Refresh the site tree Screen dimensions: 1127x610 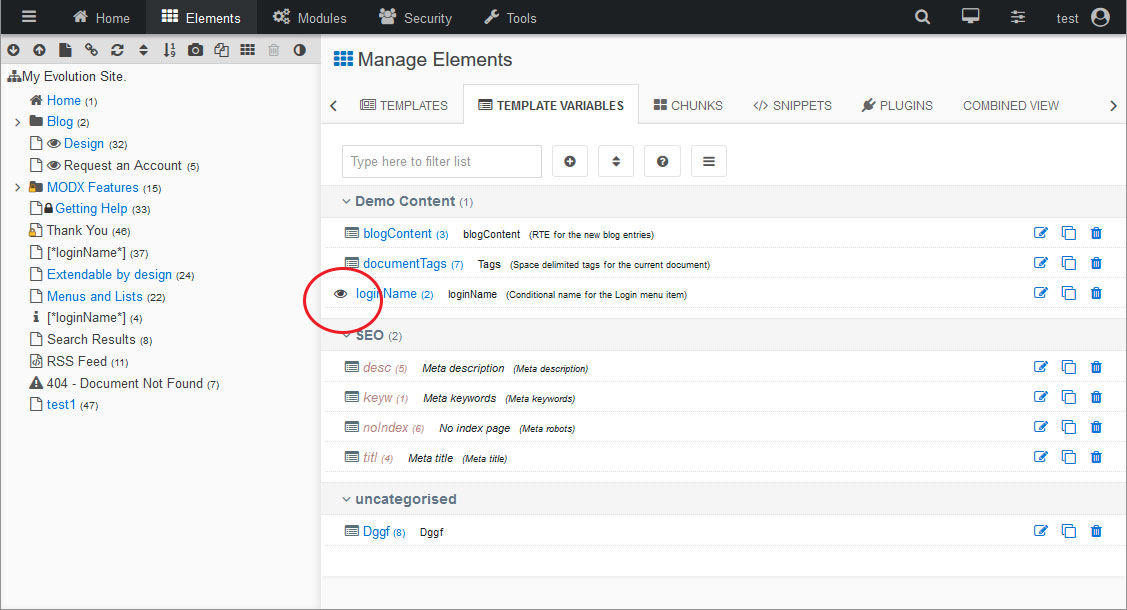117,49
